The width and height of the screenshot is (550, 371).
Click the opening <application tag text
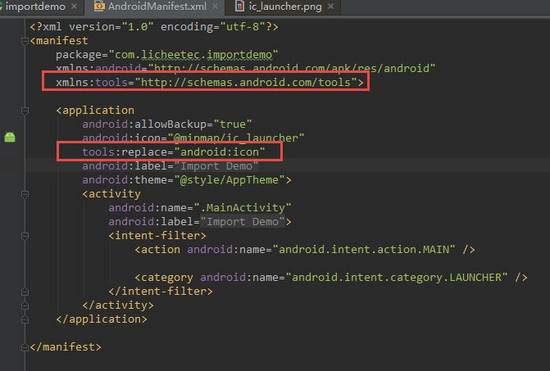tap(95, 110)
